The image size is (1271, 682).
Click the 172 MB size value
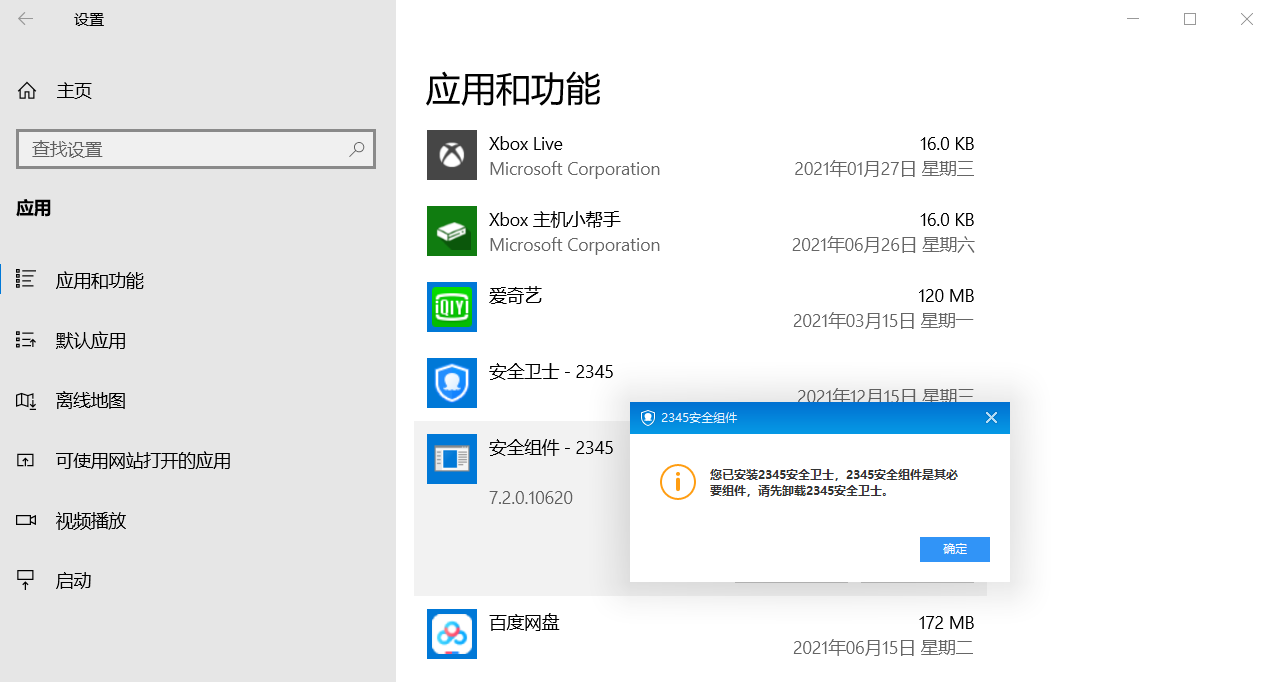(x=946, y=623)
